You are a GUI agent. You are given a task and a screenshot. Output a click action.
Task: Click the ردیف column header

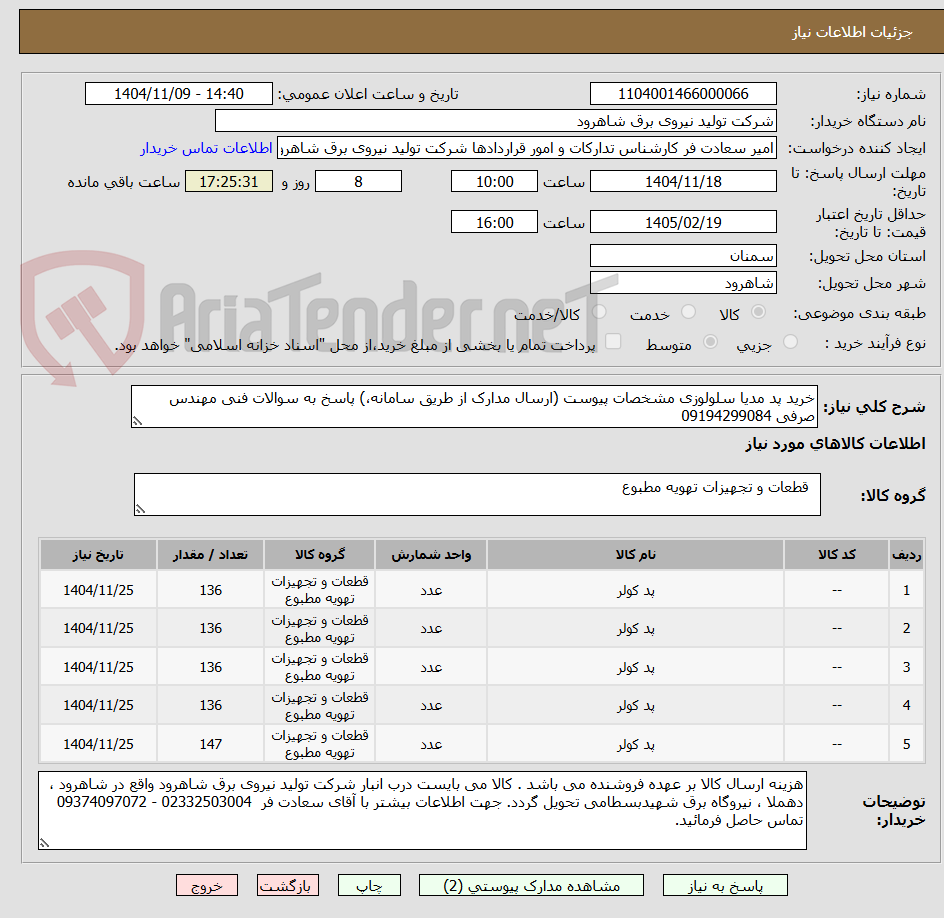pos(906,554)
